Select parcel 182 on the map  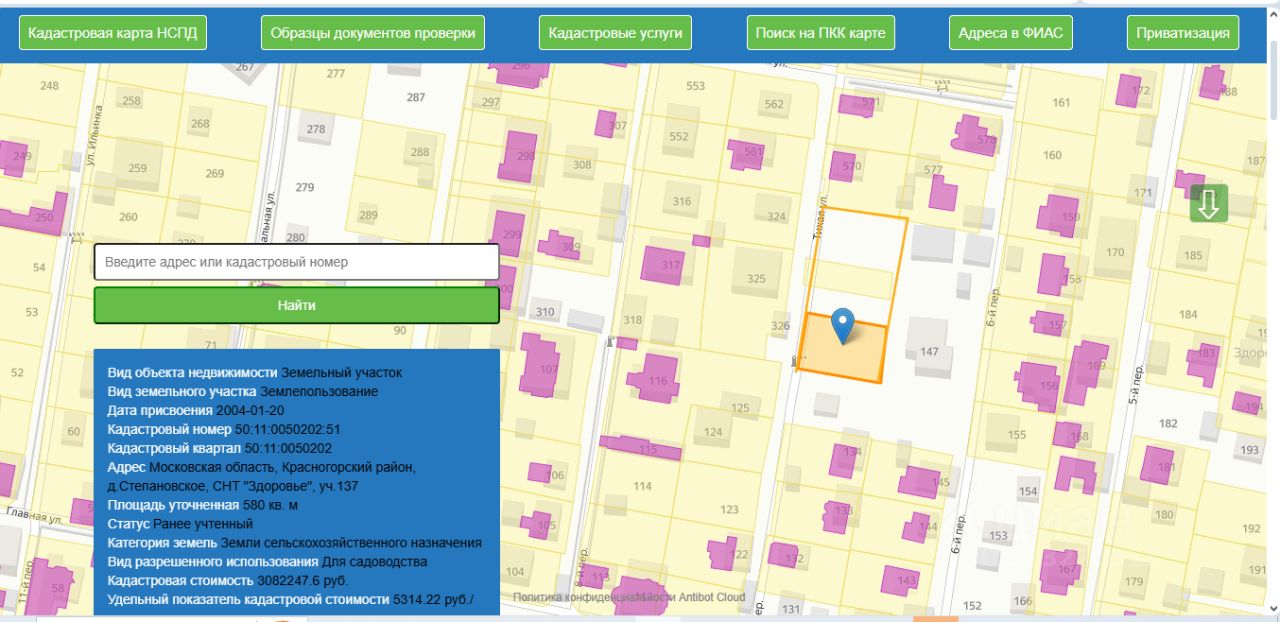[1168, 424]
